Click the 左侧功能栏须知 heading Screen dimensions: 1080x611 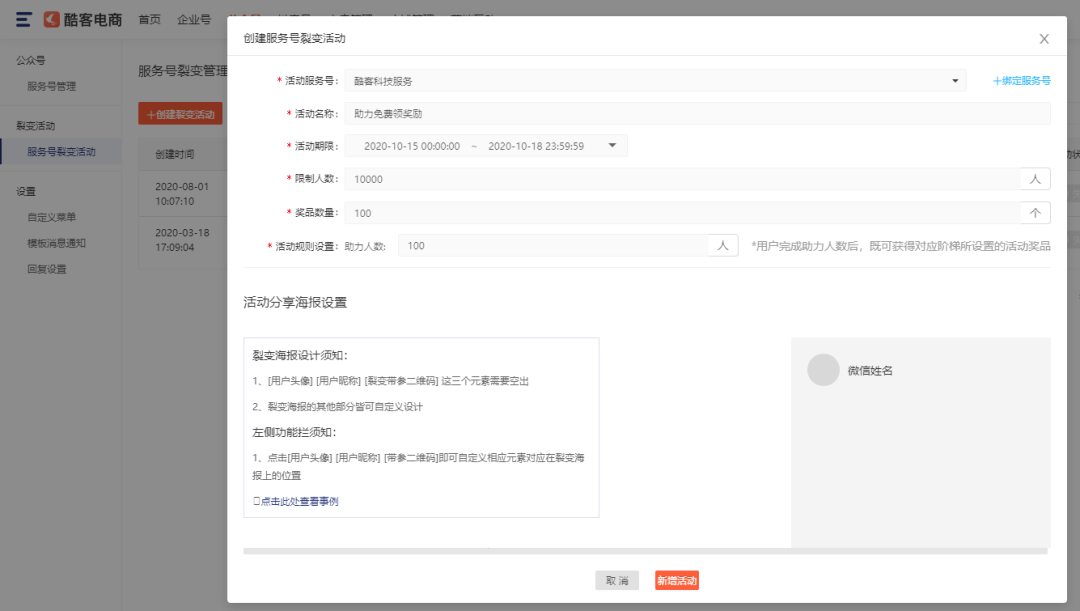point(294,433)
